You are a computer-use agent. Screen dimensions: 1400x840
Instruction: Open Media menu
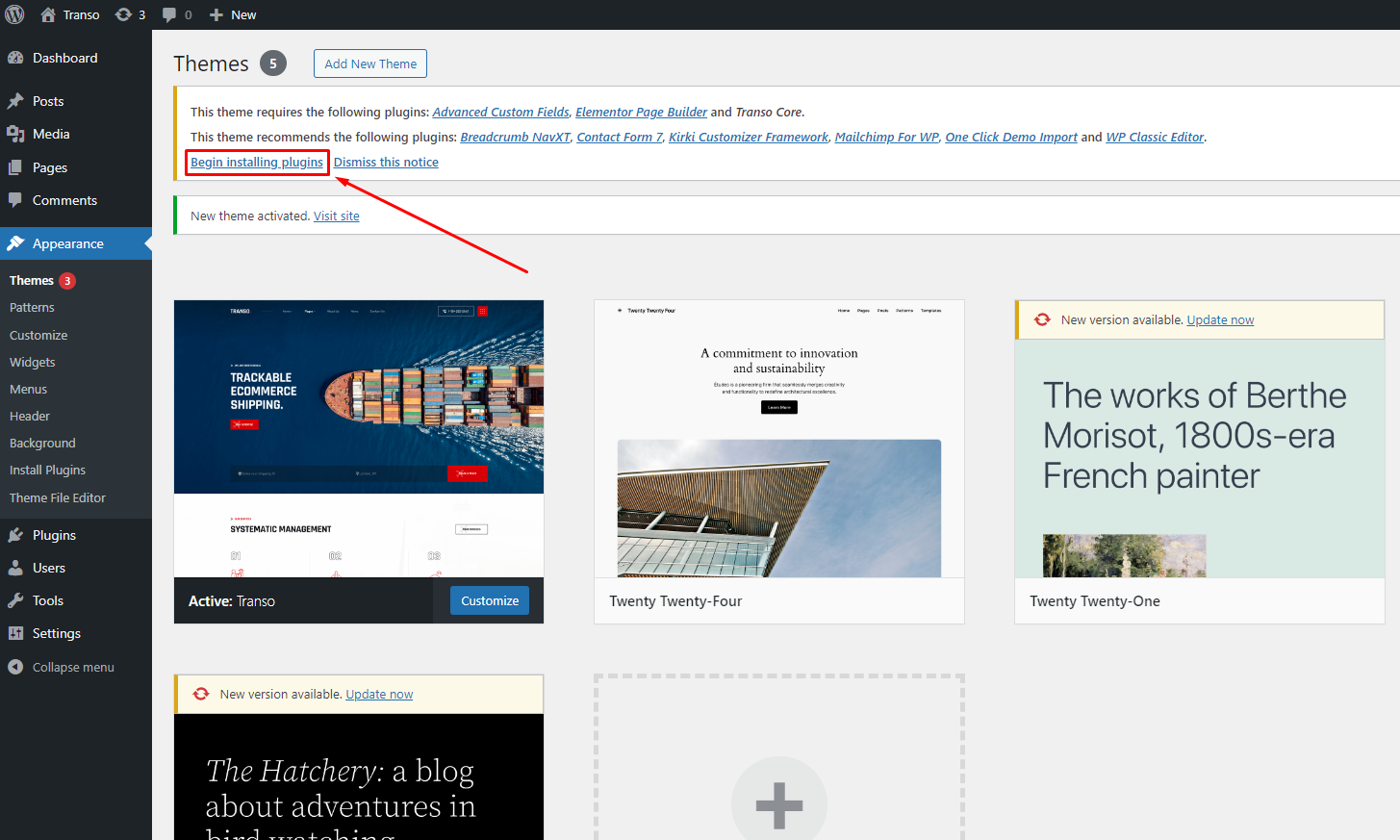(51, 134)
